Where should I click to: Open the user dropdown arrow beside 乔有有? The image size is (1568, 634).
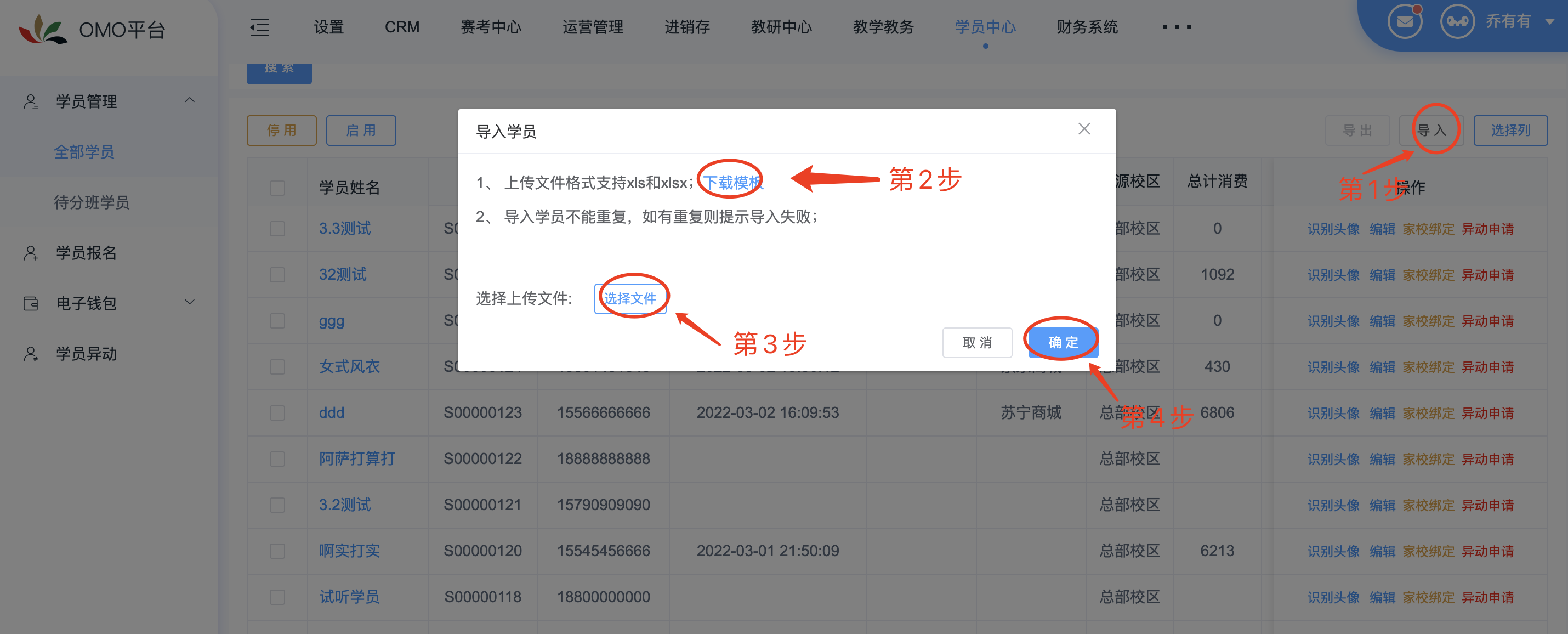pyautogui.click(x=1550, y=22)
